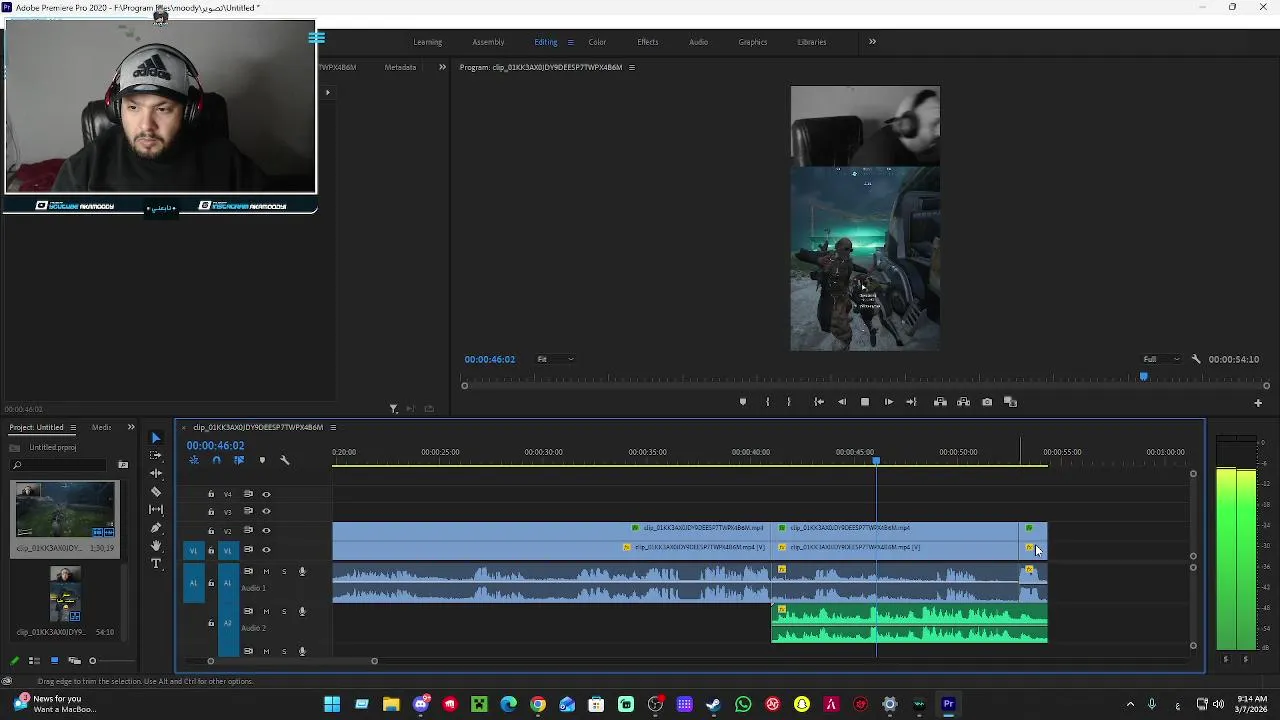1280x720 pixels.
Task: Click the Lift button
Action: 940,402
